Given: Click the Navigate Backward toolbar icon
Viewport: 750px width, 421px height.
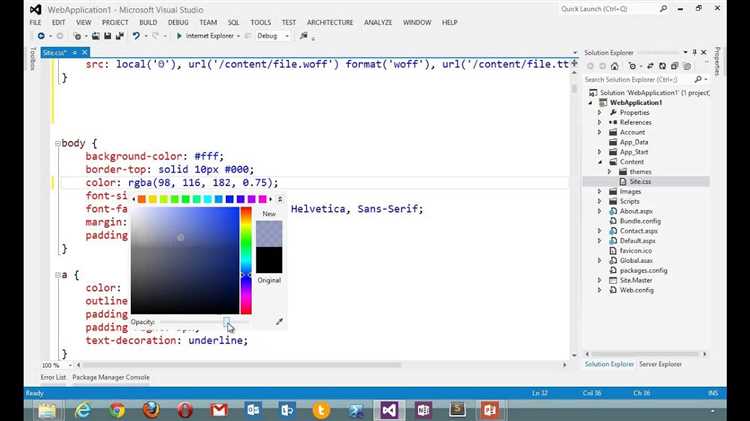Looking at the screenshot, I should click(41, 36).
